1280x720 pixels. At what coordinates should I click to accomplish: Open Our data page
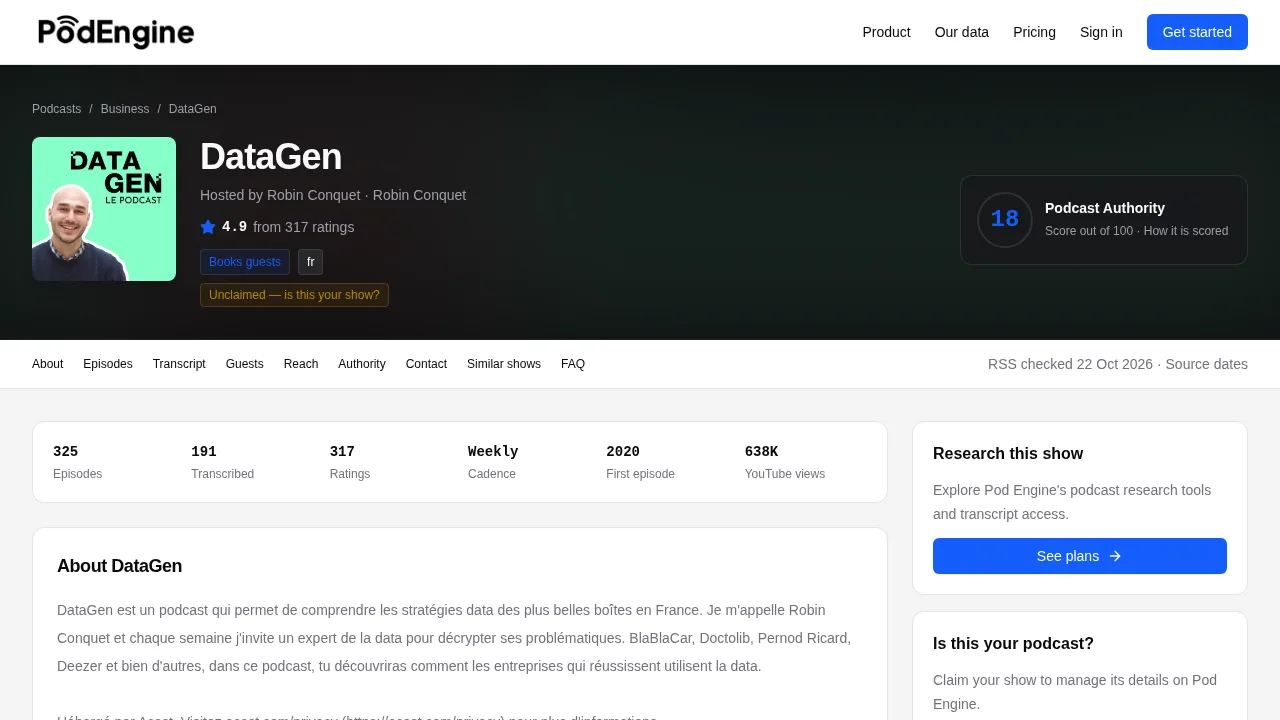click(962, 32)
